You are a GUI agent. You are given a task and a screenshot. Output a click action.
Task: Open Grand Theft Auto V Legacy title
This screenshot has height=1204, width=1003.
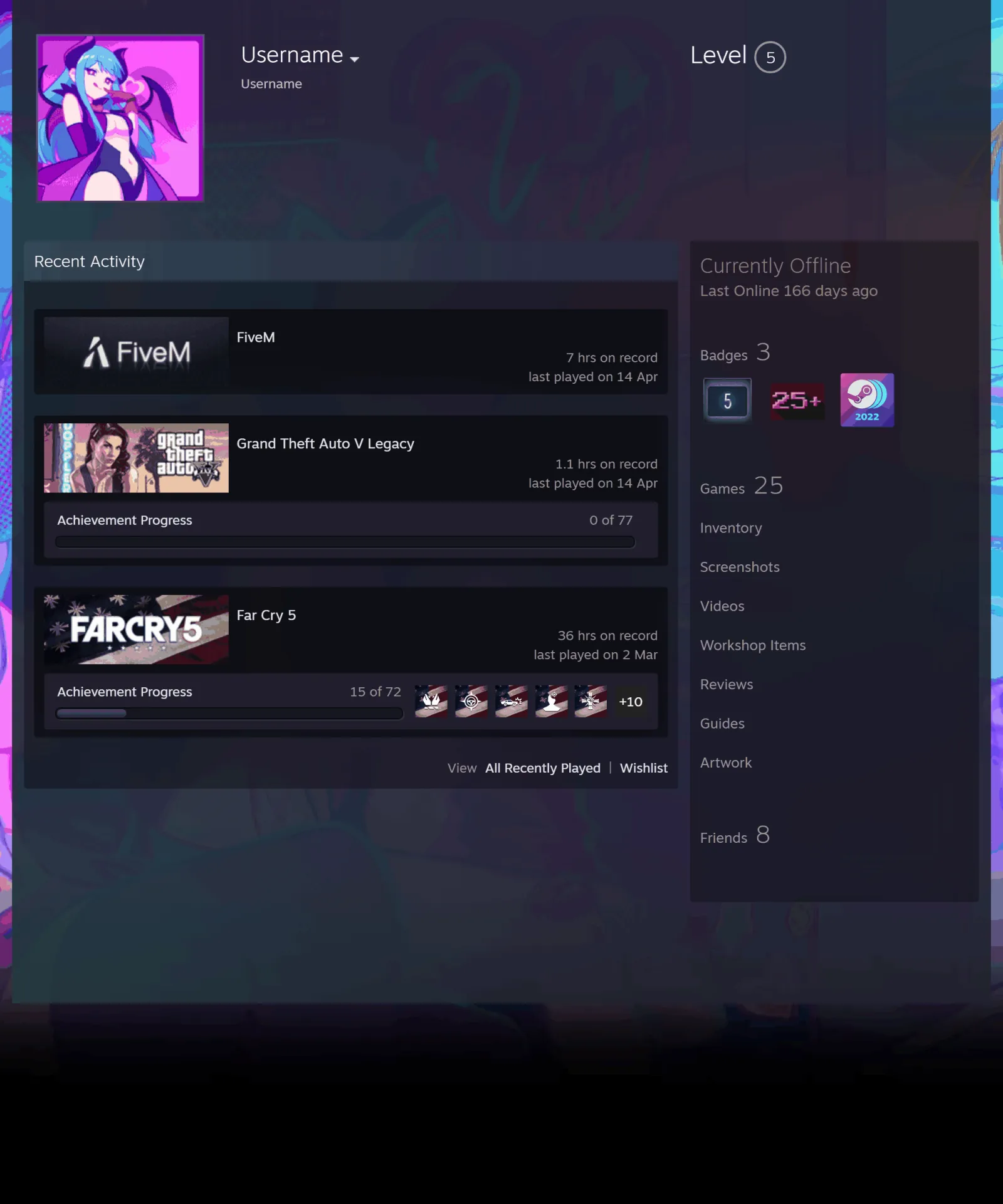pos(325,443)
